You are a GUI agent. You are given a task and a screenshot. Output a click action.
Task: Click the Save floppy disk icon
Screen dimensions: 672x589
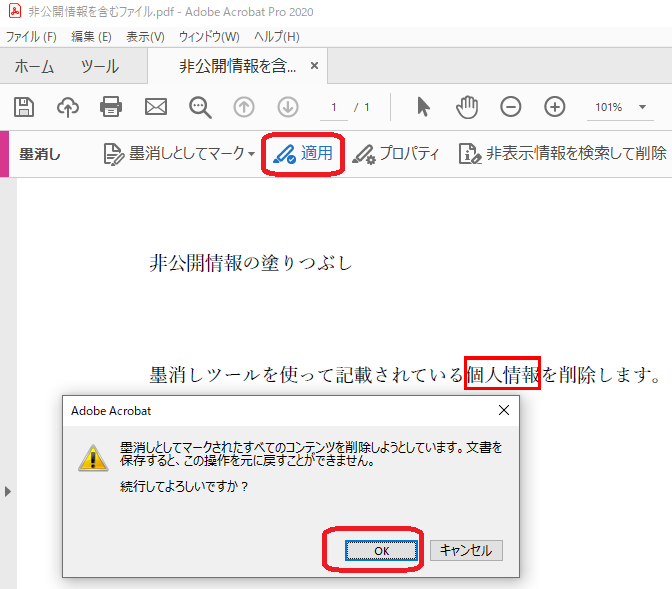pyautogui.click(x=23, y=107)
